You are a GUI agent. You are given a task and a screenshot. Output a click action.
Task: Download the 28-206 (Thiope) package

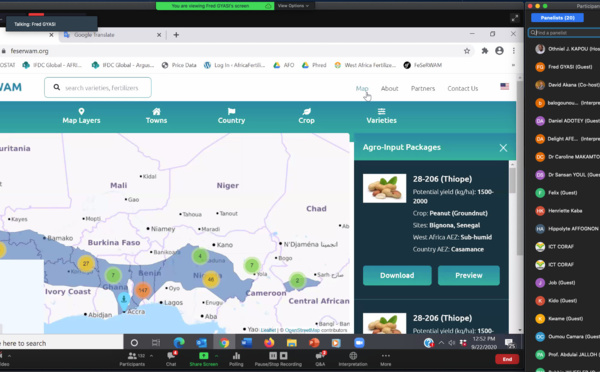click(x=397, y=276)
